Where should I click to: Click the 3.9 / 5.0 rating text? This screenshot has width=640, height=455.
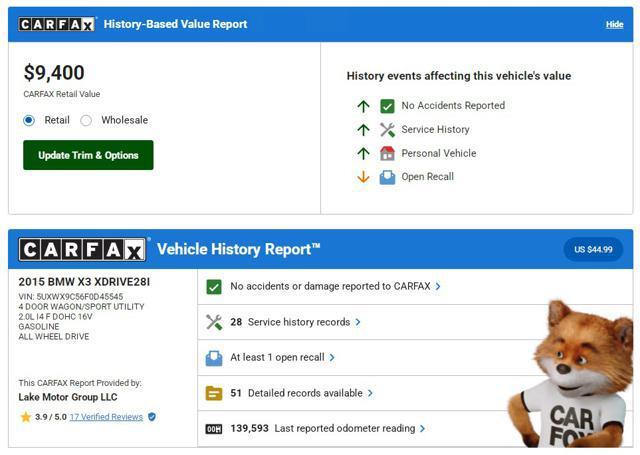(x=51, y=417)
